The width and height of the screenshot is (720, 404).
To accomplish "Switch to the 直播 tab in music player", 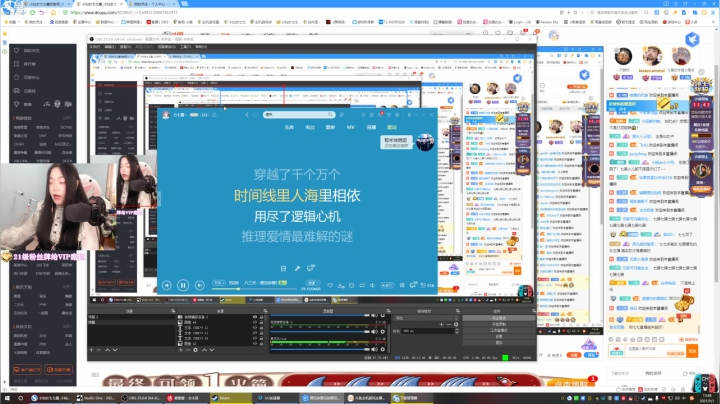I will pyautogui.click(x=371, y=127).
